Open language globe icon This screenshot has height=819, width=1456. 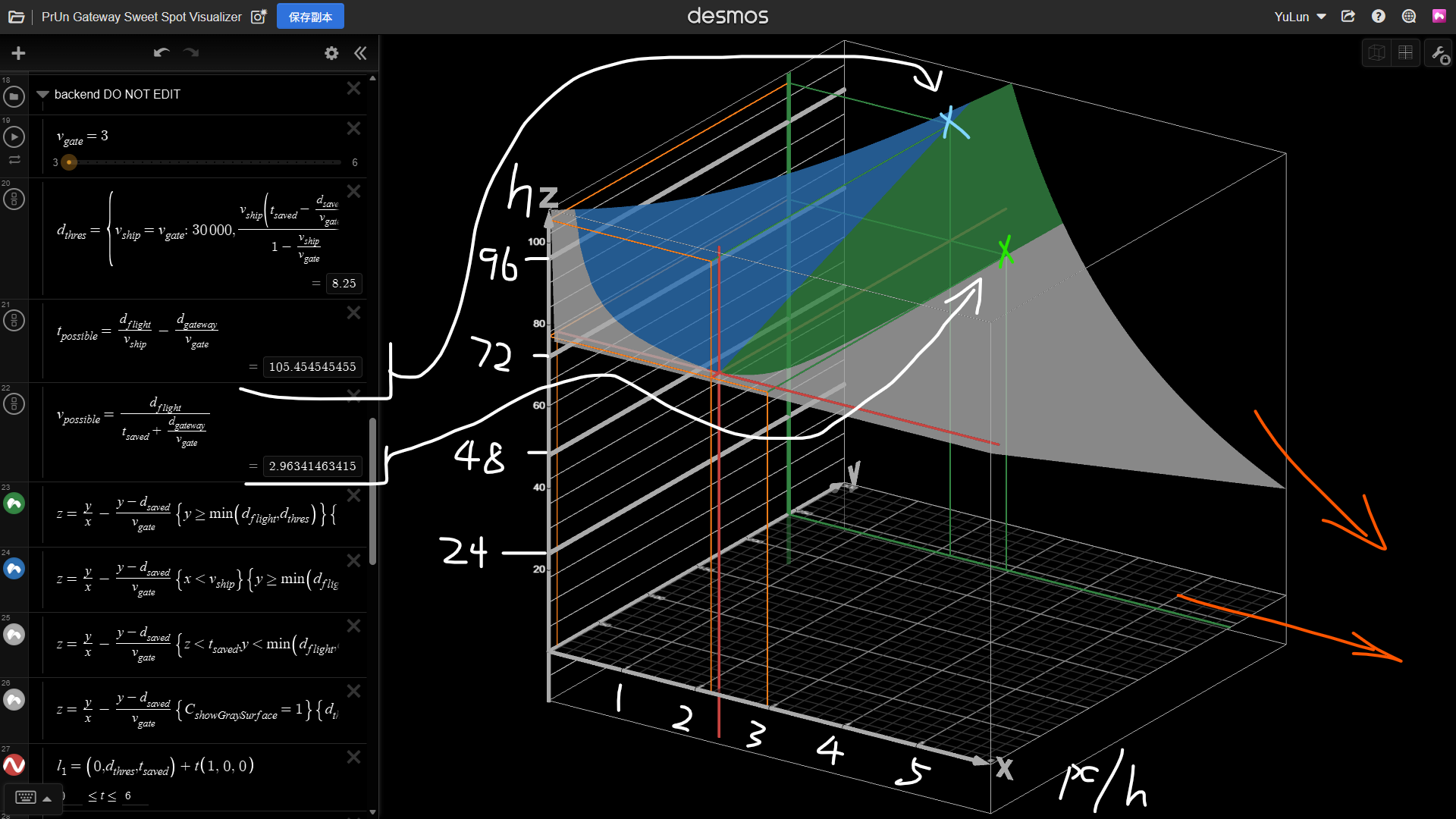pos(1409,16)
